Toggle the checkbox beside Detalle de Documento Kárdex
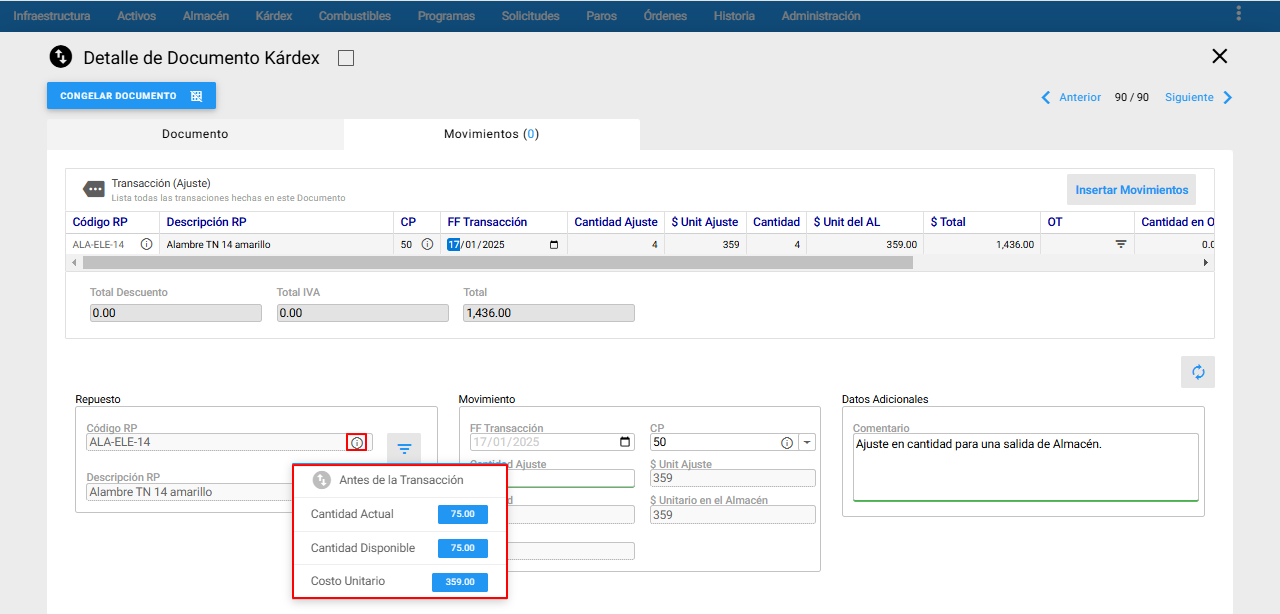 [x=346, y=58]
